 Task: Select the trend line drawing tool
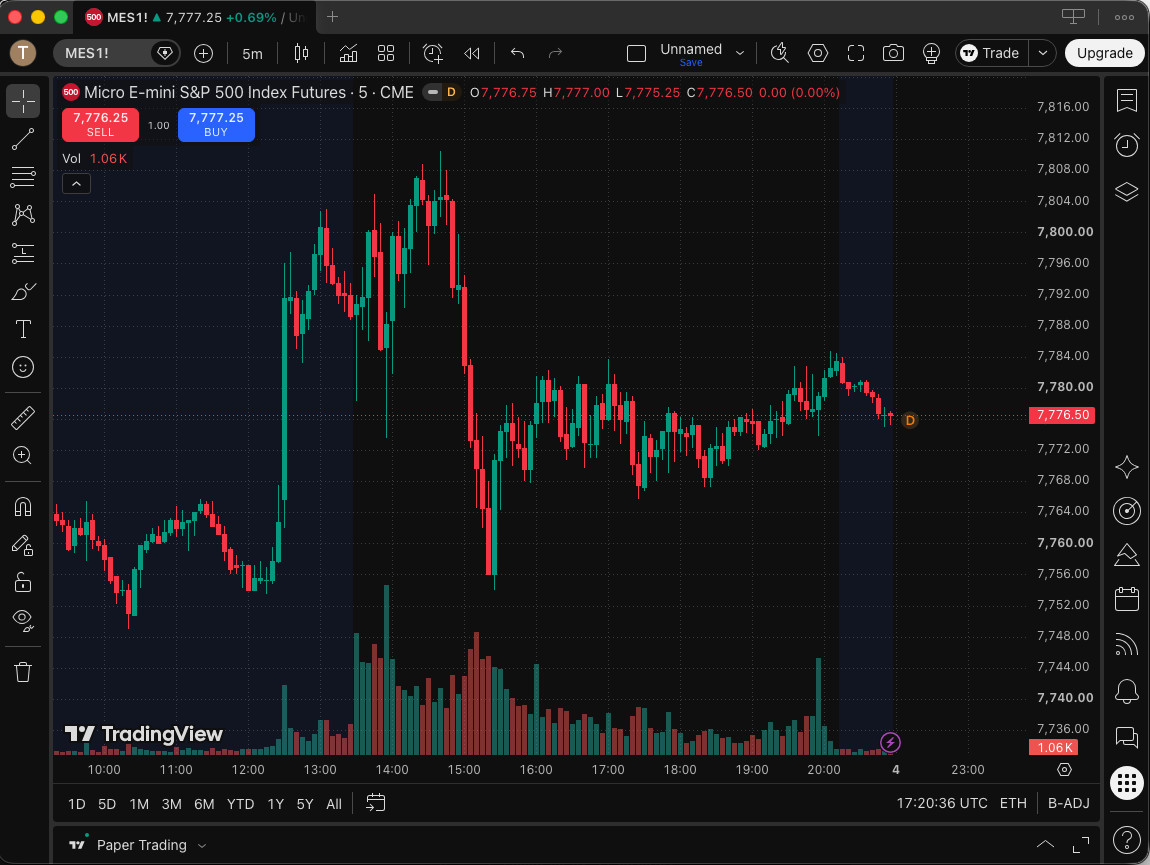(x=23, y=139)
